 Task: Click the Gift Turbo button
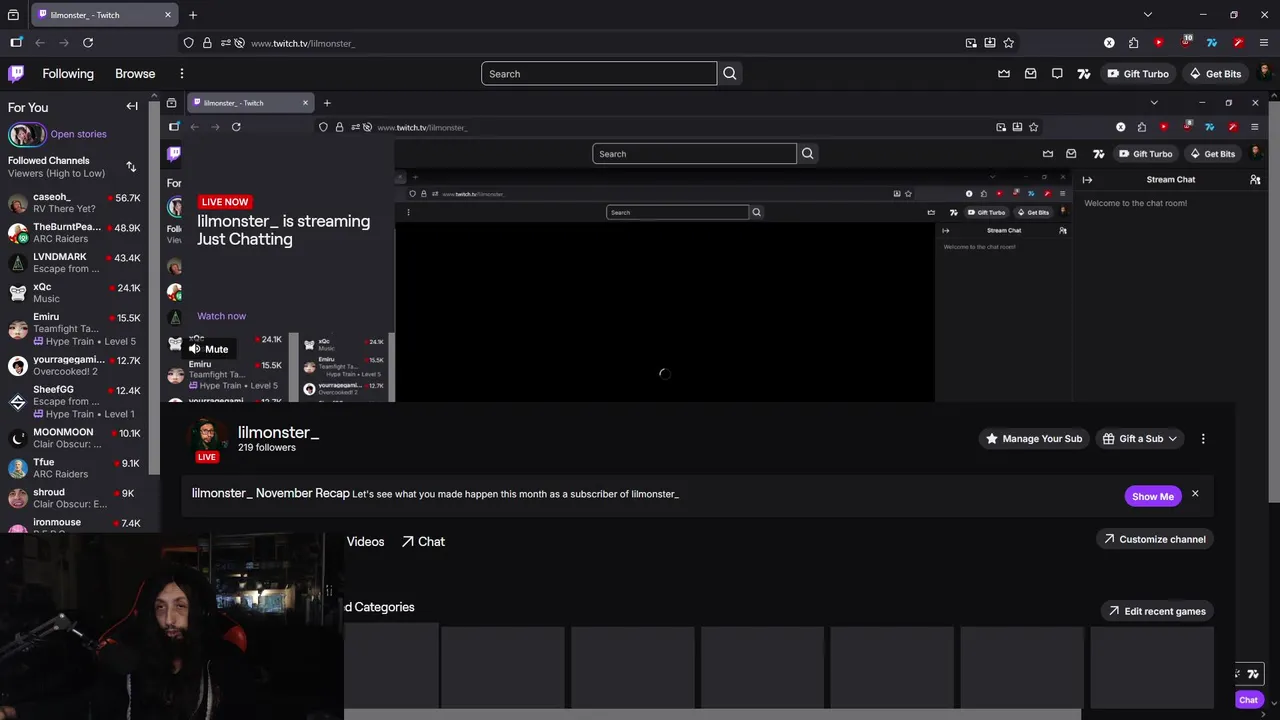tap(1138, 73)
